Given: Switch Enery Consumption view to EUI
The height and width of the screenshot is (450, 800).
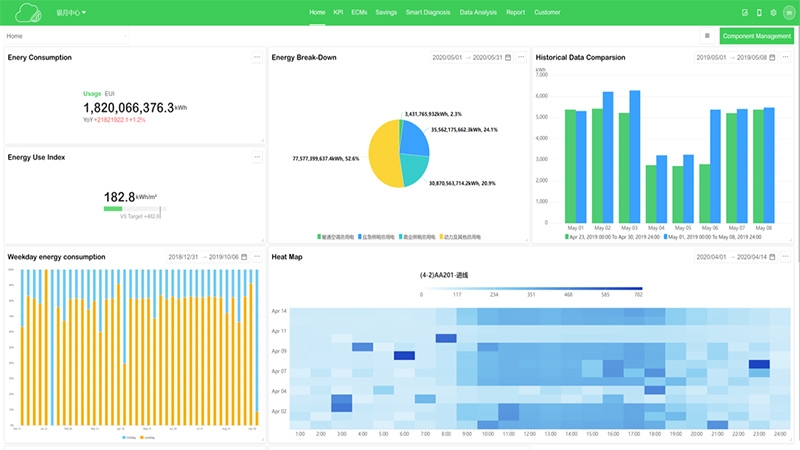Looking at the screenshot, I should (x=110, y=93).
